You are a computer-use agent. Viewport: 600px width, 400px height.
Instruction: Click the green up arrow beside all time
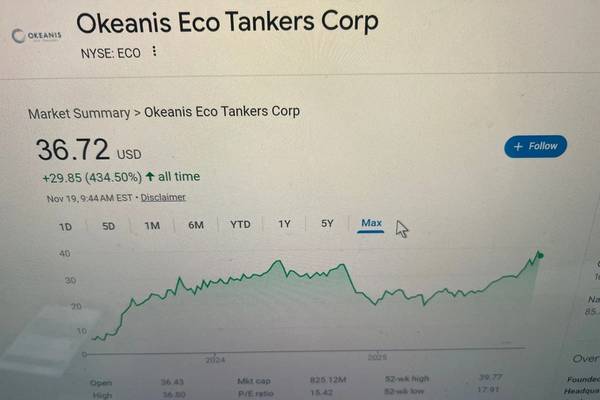pos(150,177)
